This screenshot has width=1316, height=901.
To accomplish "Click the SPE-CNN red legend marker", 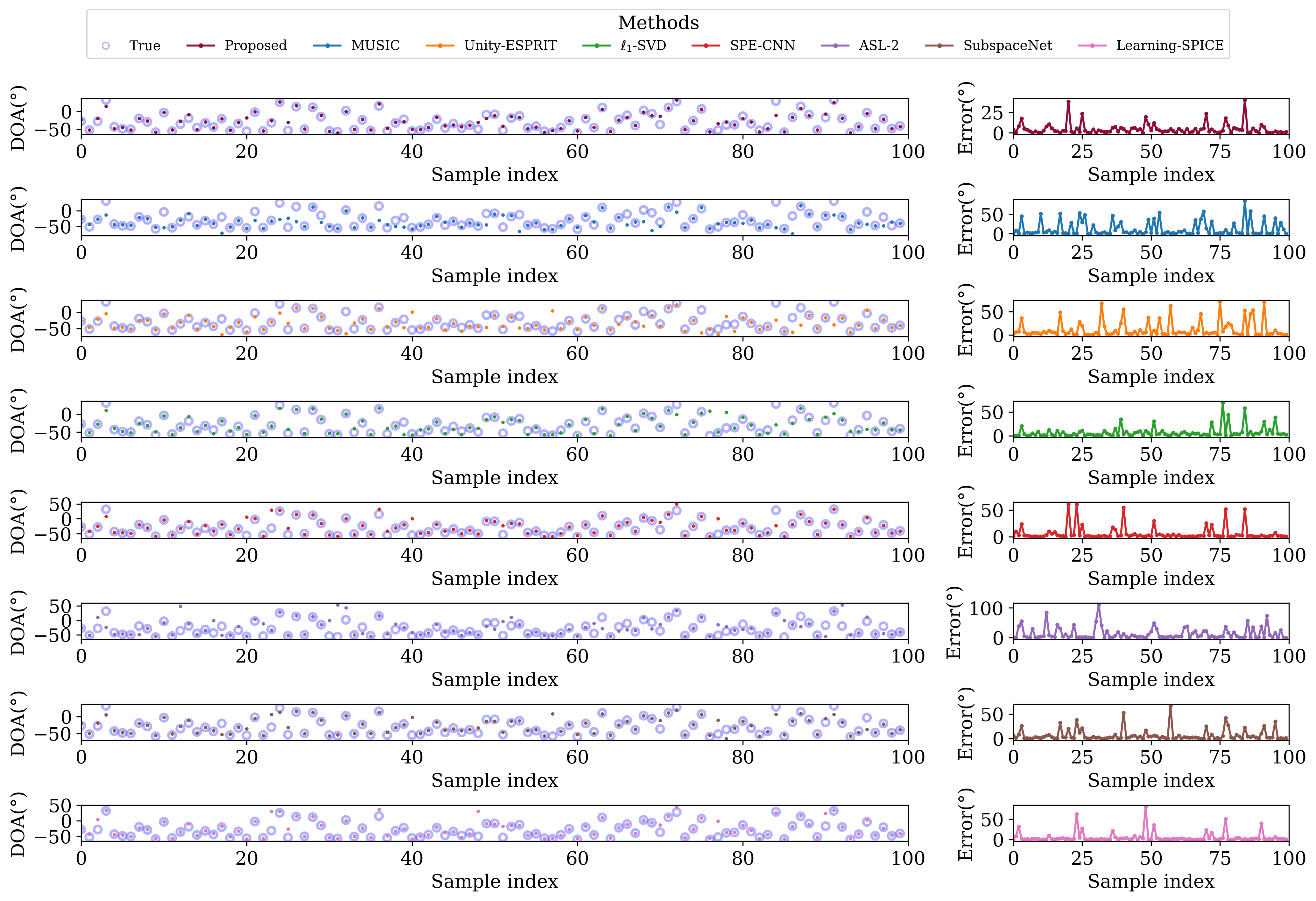I will point(706,46).
